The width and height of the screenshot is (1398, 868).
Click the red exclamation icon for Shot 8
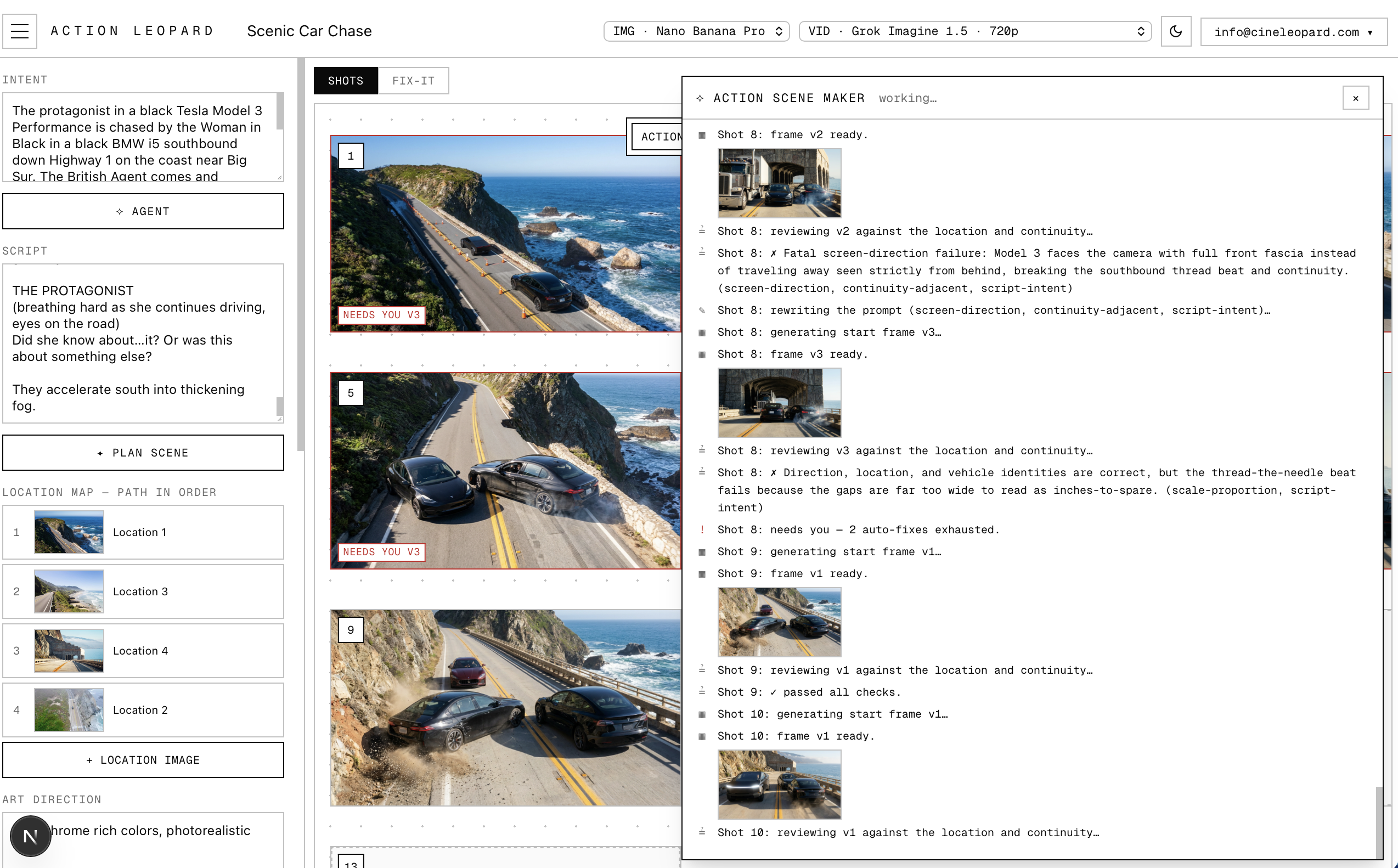[702, 529]
